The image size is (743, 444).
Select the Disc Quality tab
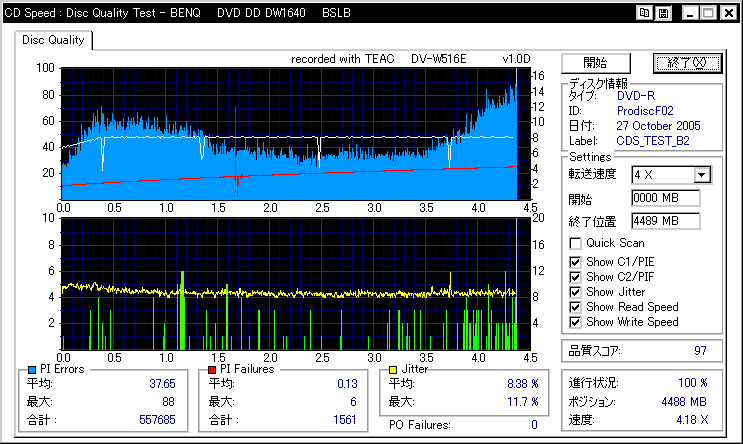(x=53, y=40)
